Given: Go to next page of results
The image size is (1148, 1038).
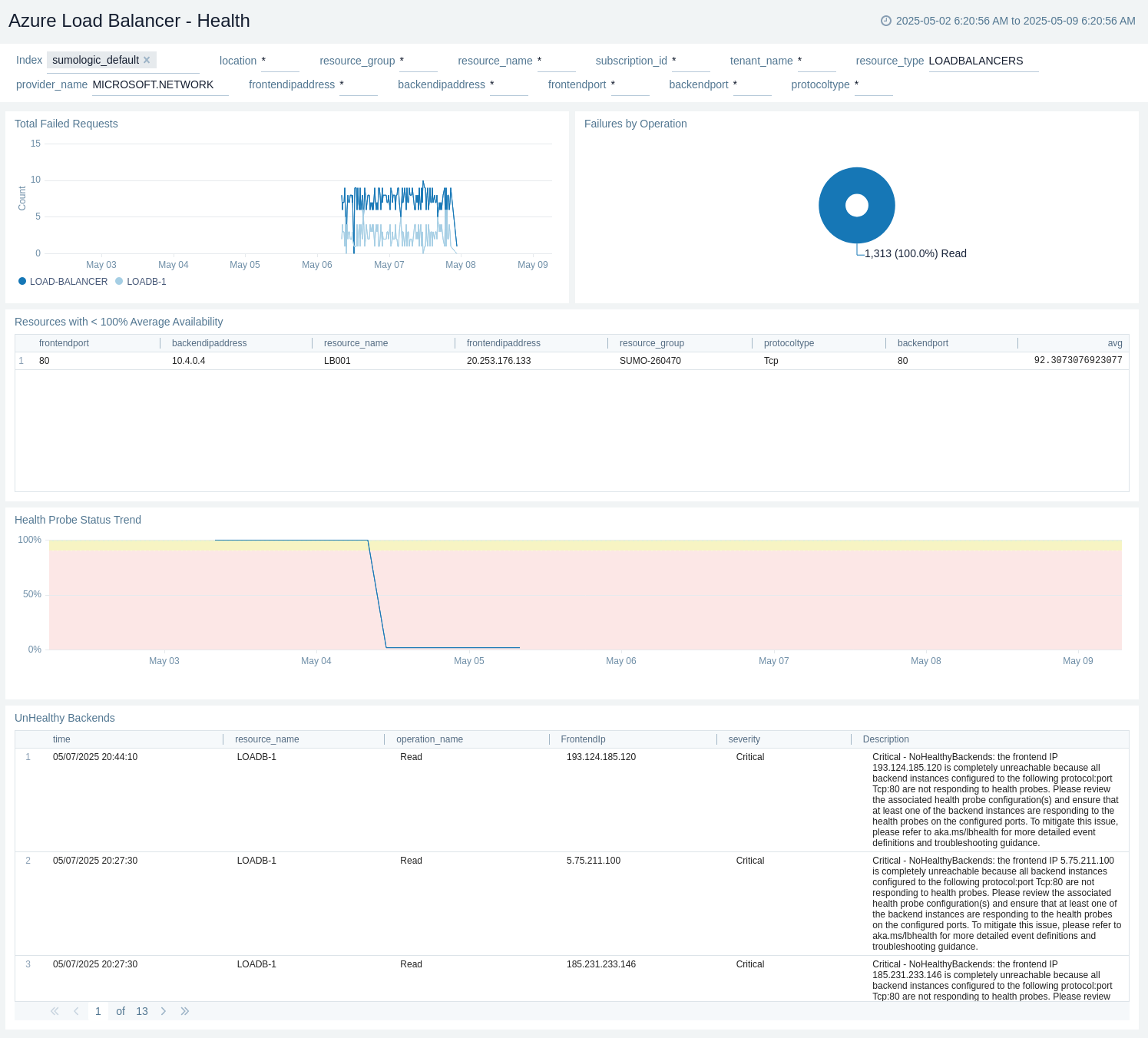Looking at the screenshot, I should point(164,1011).
